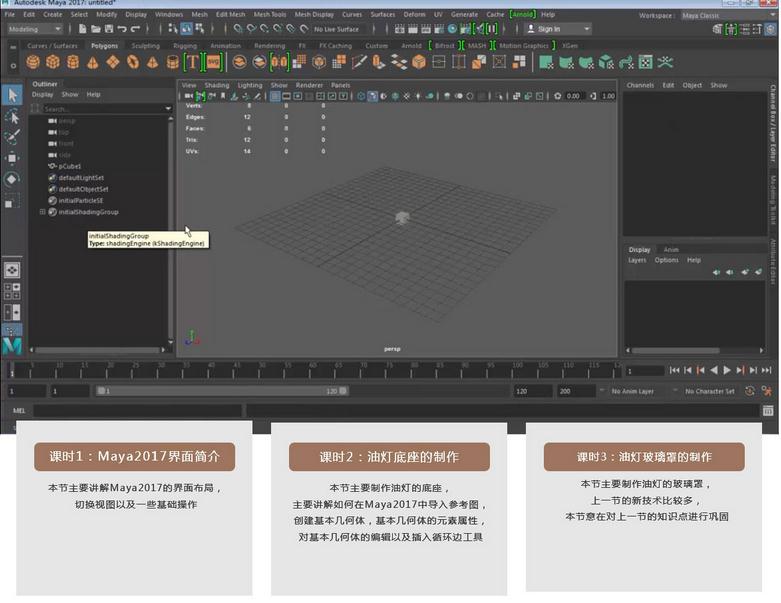Create a polygon torus from the shelf
This screenshot has width=781, height=603.
click(132, 62)
